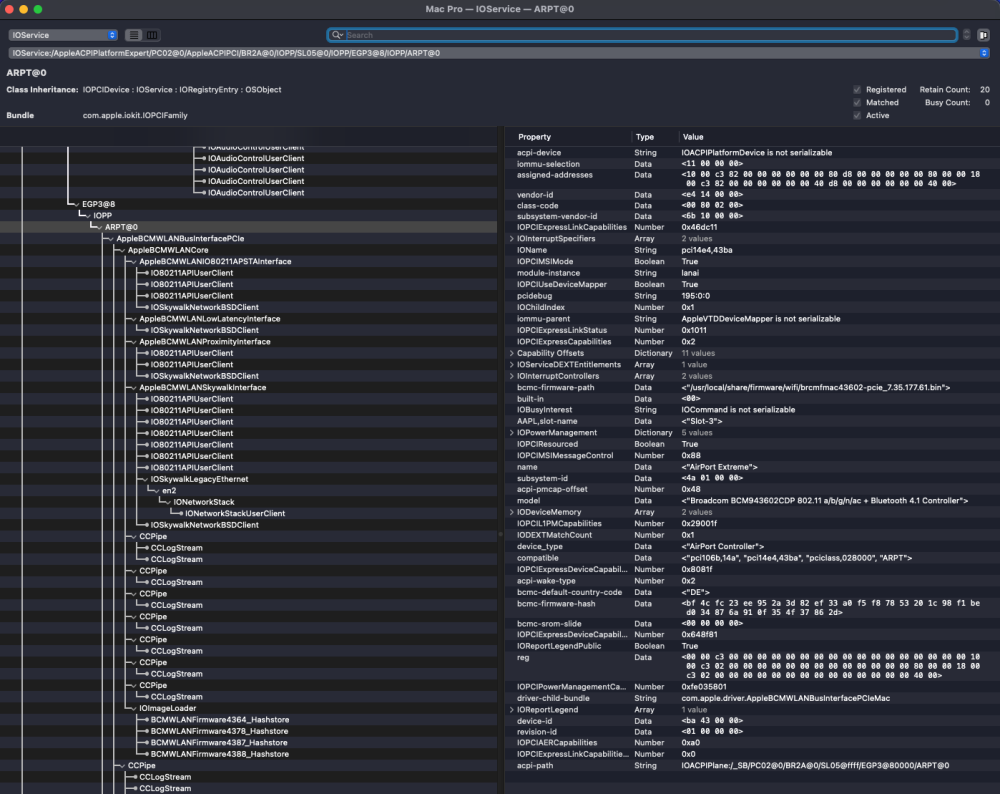This screenshot has height=794, width=1000.
Task: Select the en2 tree item
Action: tap(169, 490)
